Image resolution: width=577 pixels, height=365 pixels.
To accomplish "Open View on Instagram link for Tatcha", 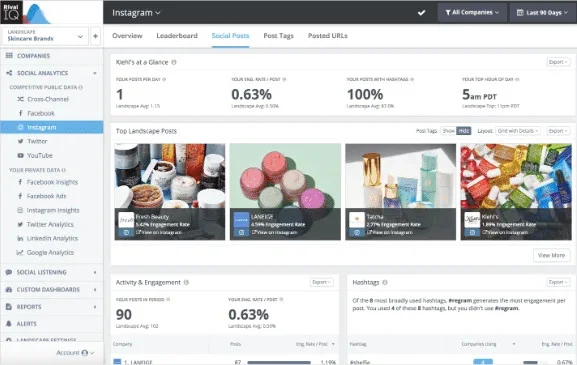I will 390,233.
